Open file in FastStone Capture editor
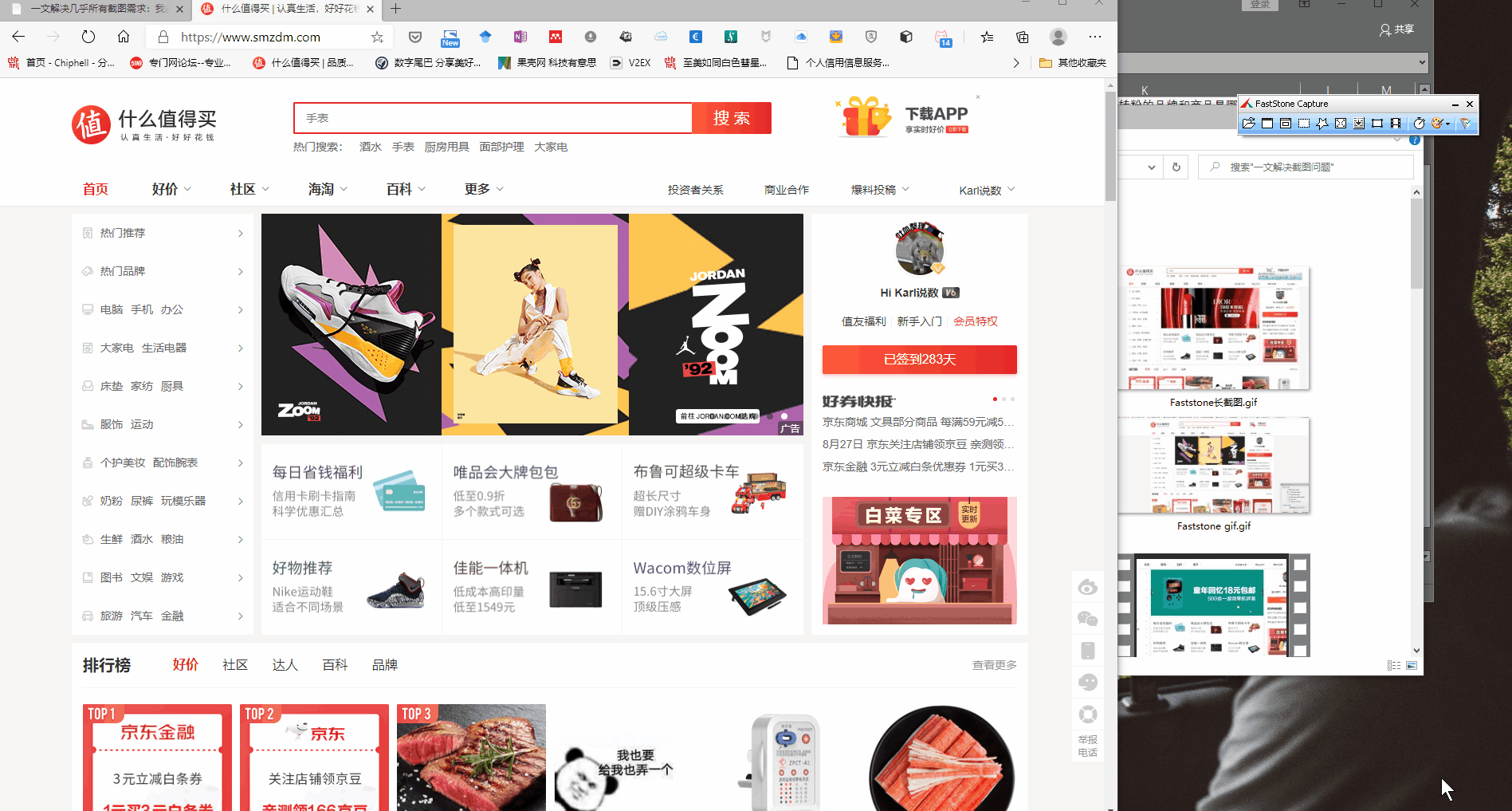 point(1249,123)
